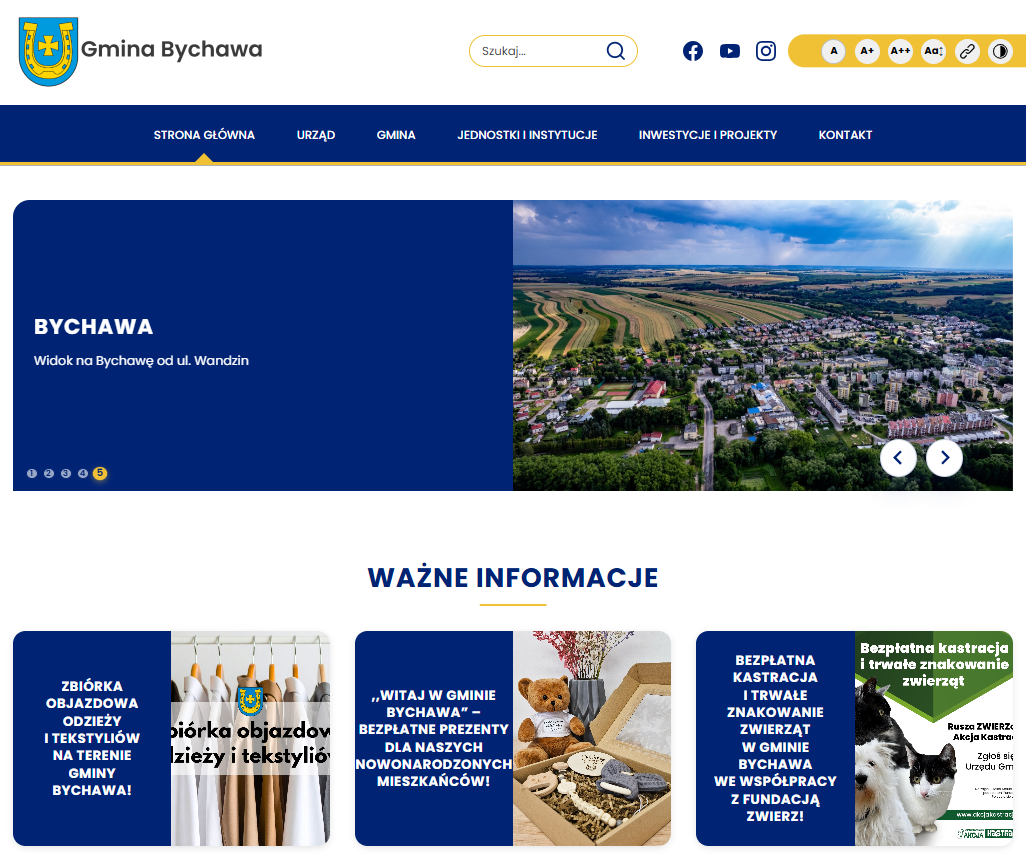Click the search magnifier icon
Screen dimensions: 1026x862
[x=615, y=50]
